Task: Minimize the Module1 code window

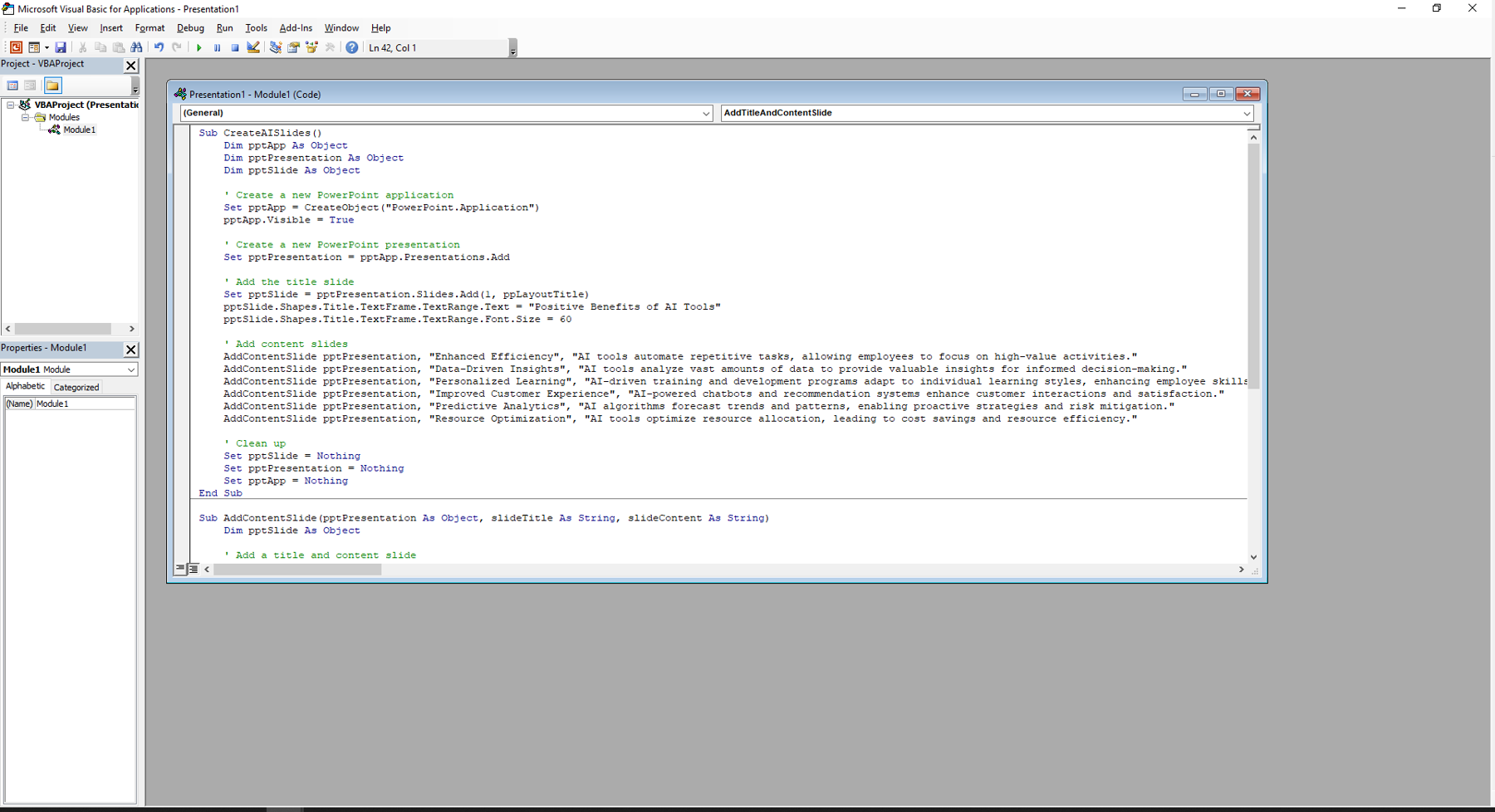Action: [x=1194, y=94]
